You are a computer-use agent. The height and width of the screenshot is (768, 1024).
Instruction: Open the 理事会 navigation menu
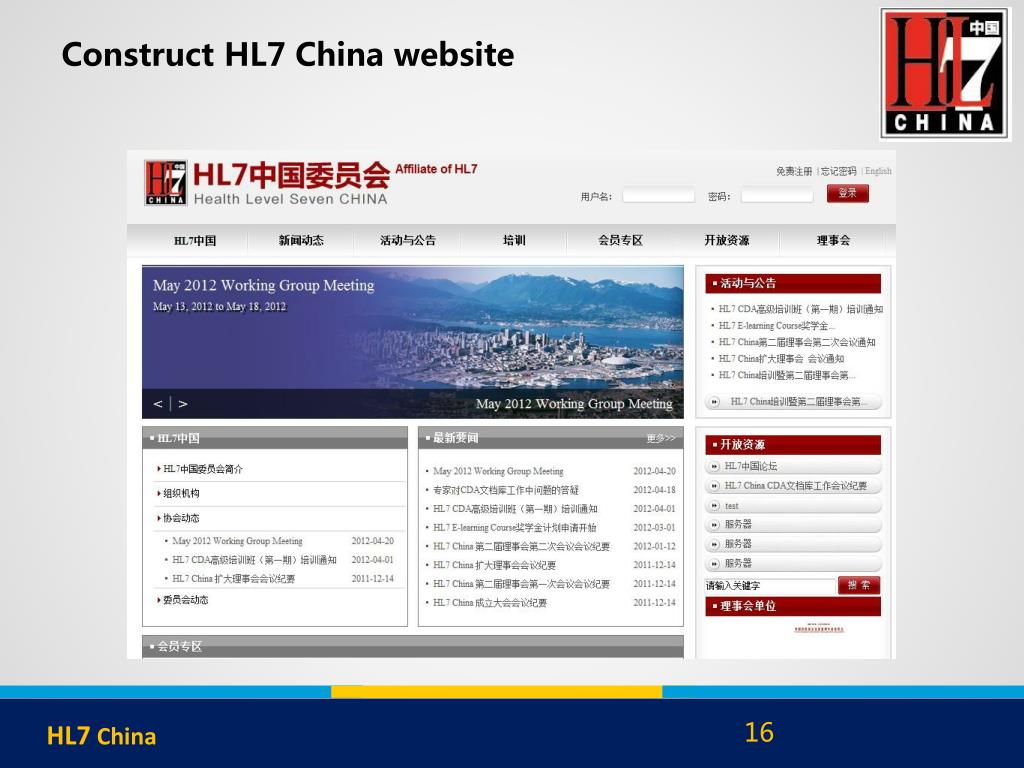[x=833, y=241]
